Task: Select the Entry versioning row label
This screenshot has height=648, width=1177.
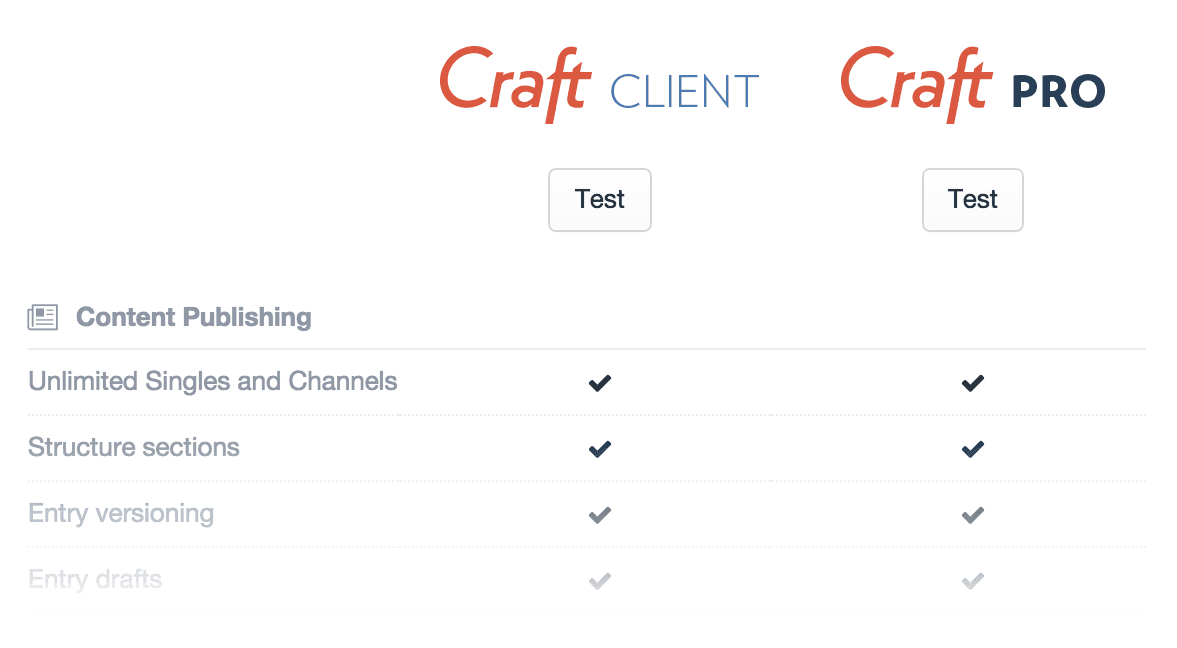Action: coord(121,514)
